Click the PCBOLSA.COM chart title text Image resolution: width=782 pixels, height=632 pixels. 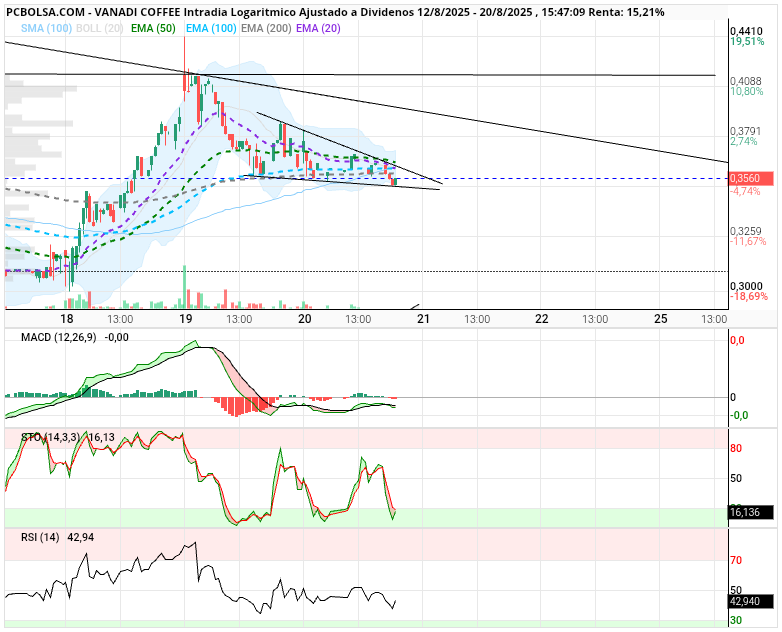45,12
